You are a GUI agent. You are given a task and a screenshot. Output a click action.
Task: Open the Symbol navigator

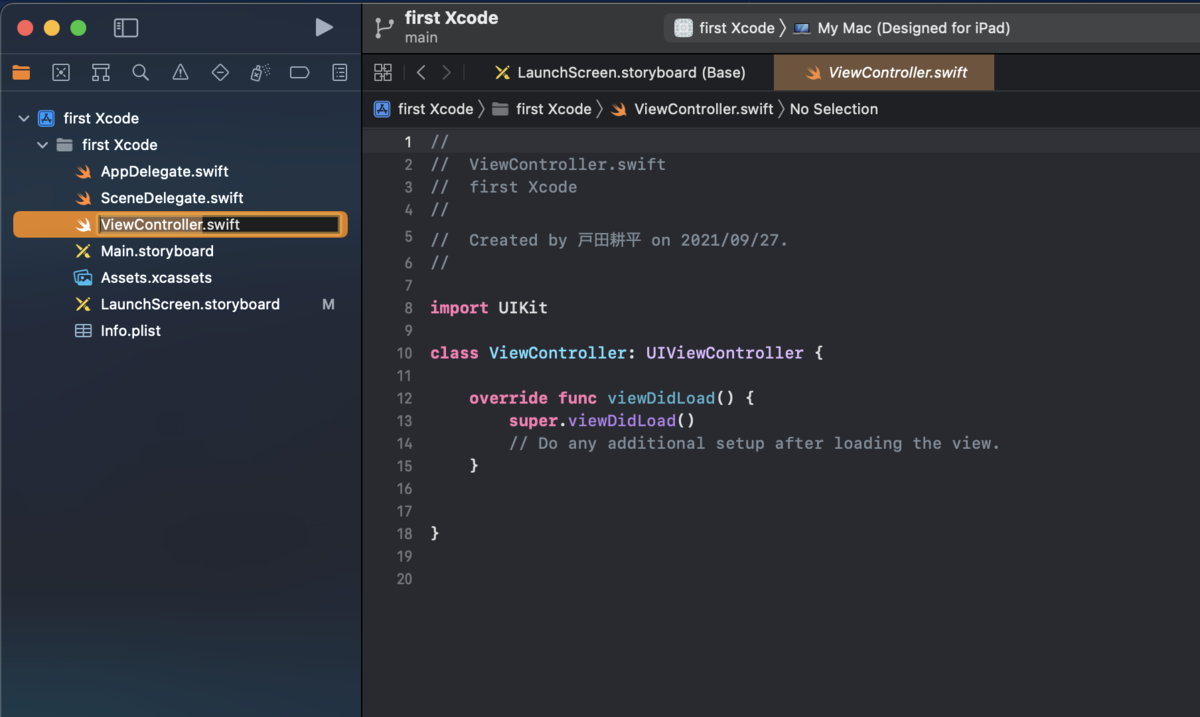click(x=101, y=72)
